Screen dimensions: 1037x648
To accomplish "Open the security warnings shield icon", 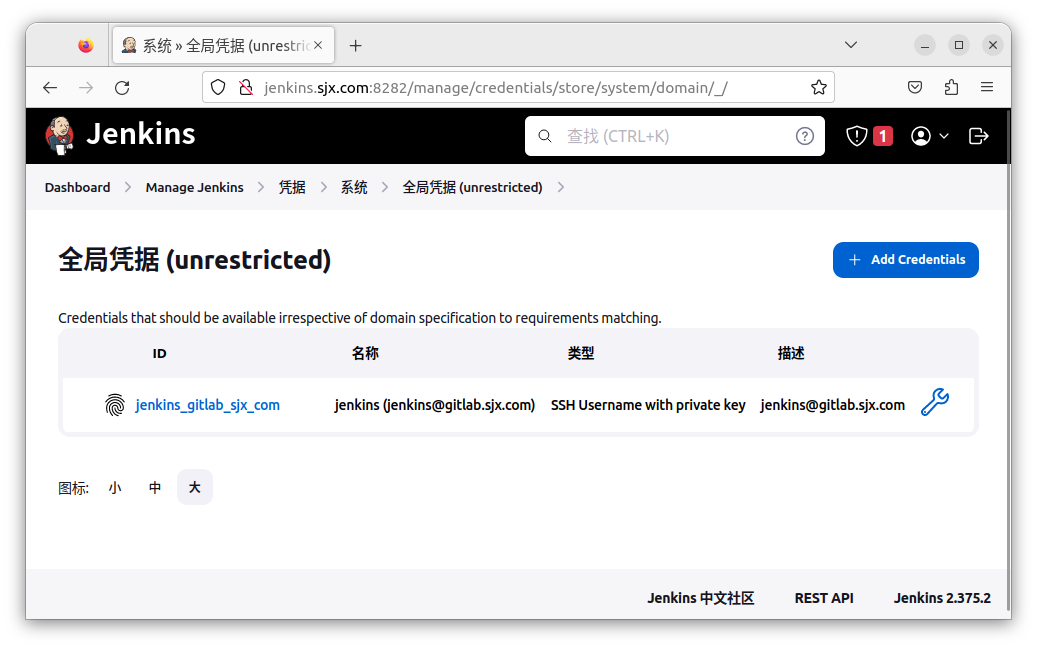I will point(857,136).
